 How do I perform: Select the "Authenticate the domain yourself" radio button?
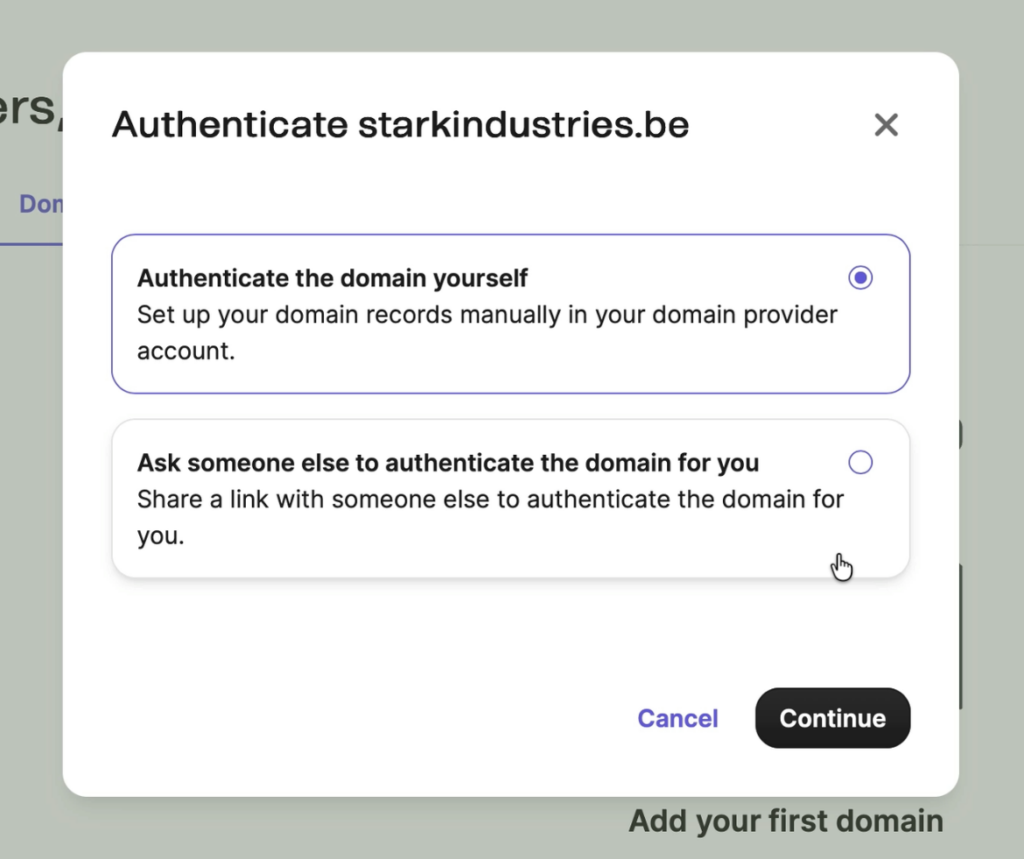point(860,278)
